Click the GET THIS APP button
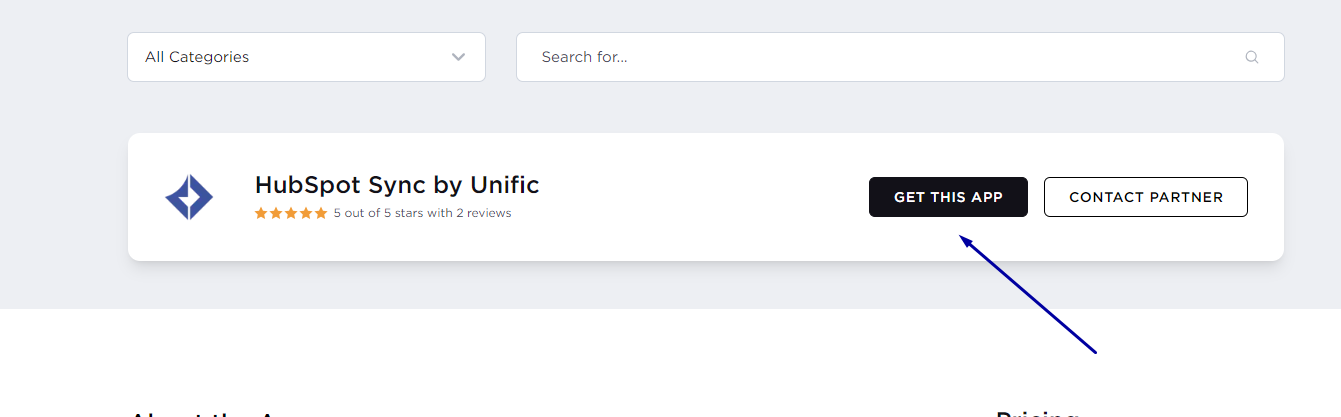 coord(948,197)
